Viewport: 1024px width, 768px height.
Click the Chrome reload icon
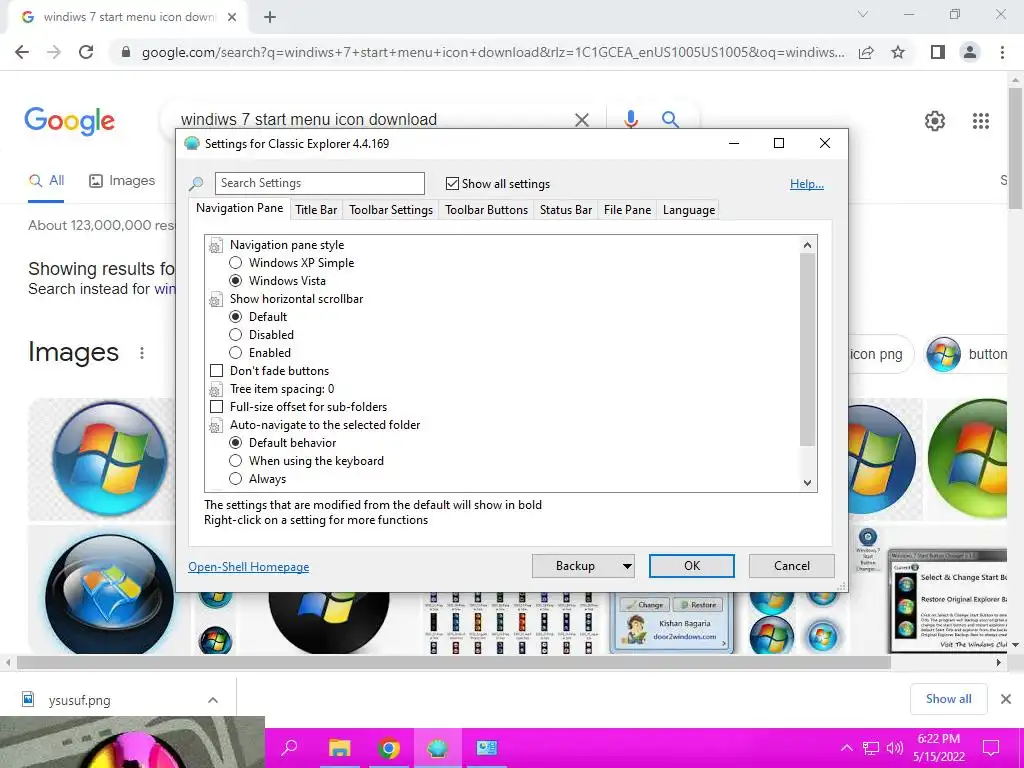[86, 52]
